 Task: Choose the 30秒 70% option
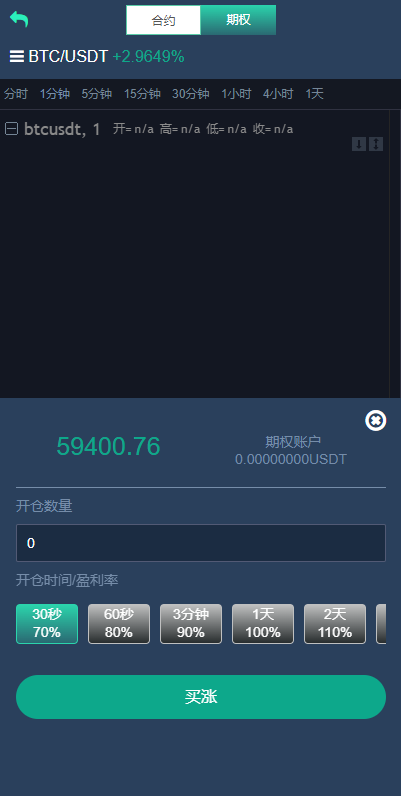[47, 624]
